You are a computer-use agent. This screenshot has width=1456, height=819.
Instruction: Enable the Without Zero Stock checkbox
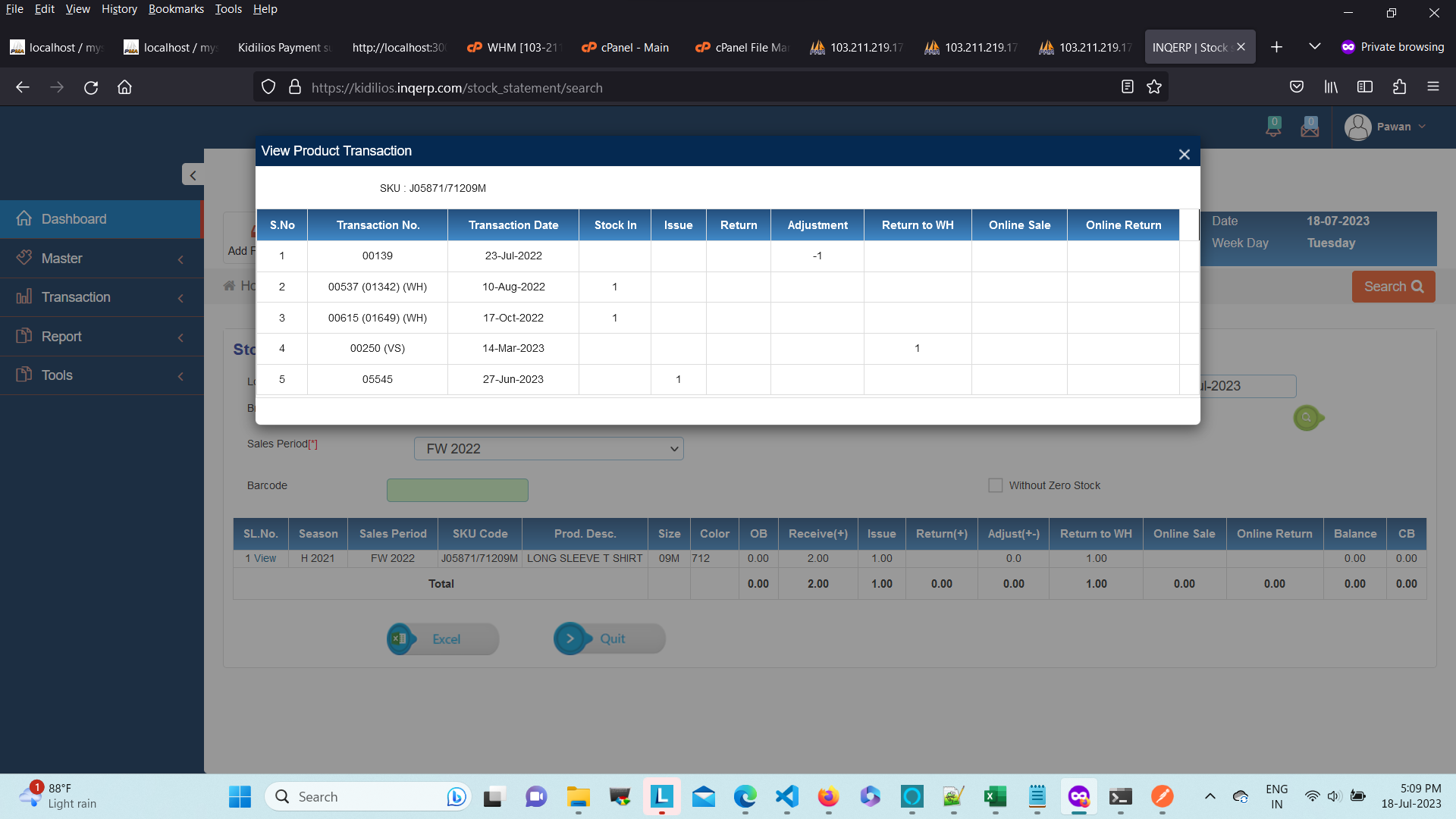[x=996, y=485]
